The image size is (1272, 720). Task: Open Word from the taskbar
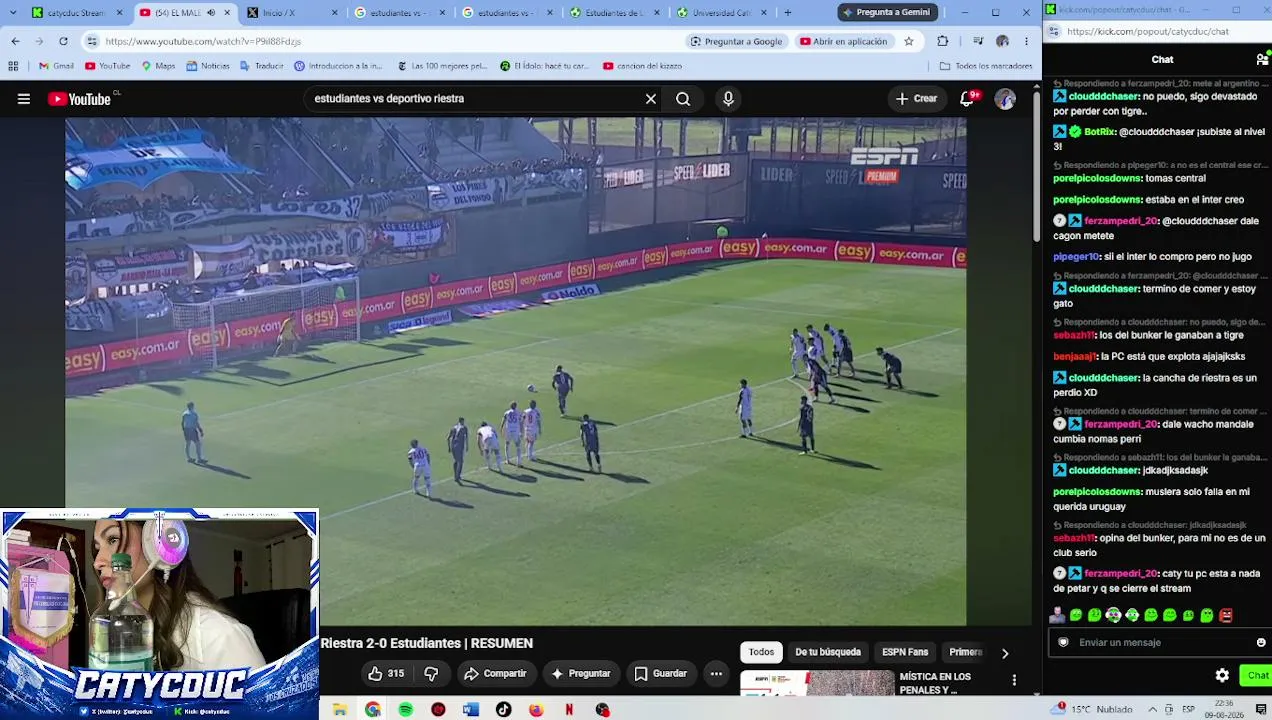pyautogui.click(x=471, y=709)
